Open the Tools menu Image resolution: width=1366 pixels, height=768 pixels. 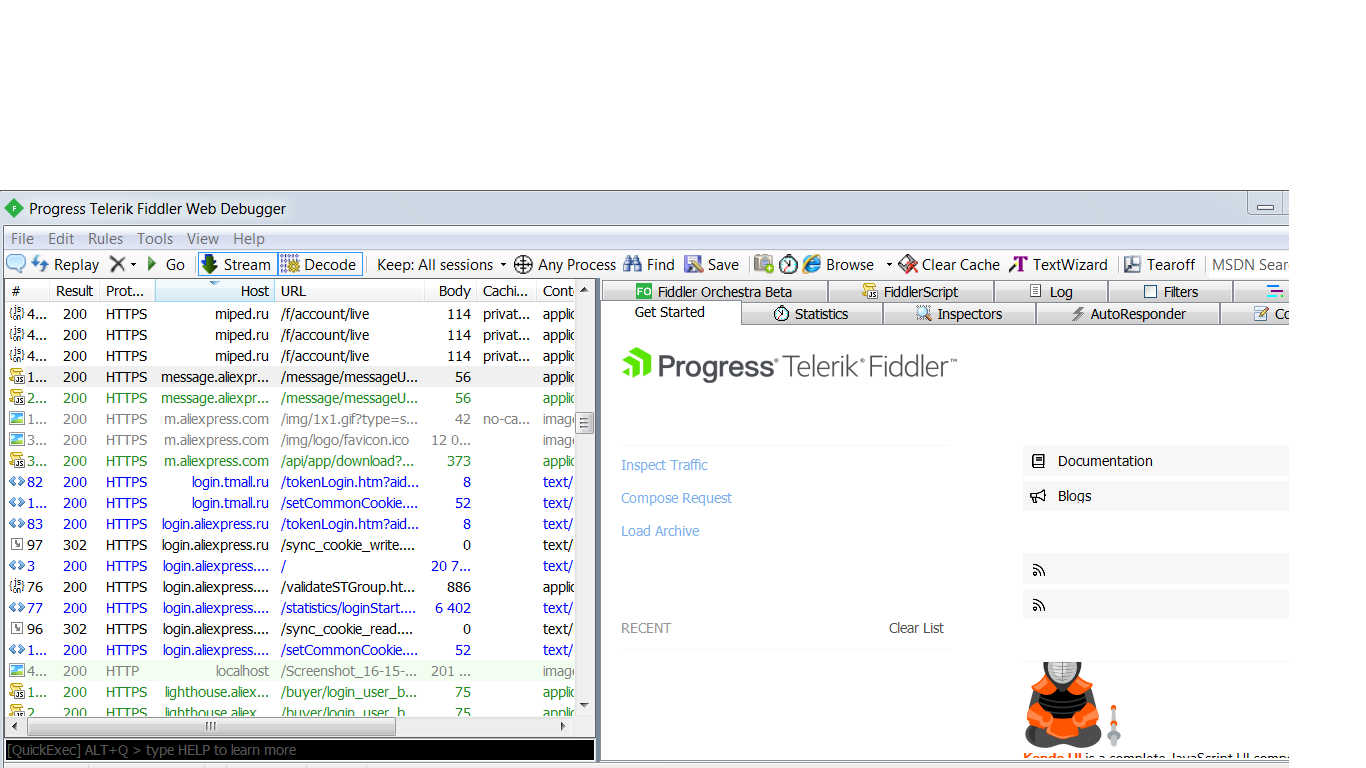155,238
